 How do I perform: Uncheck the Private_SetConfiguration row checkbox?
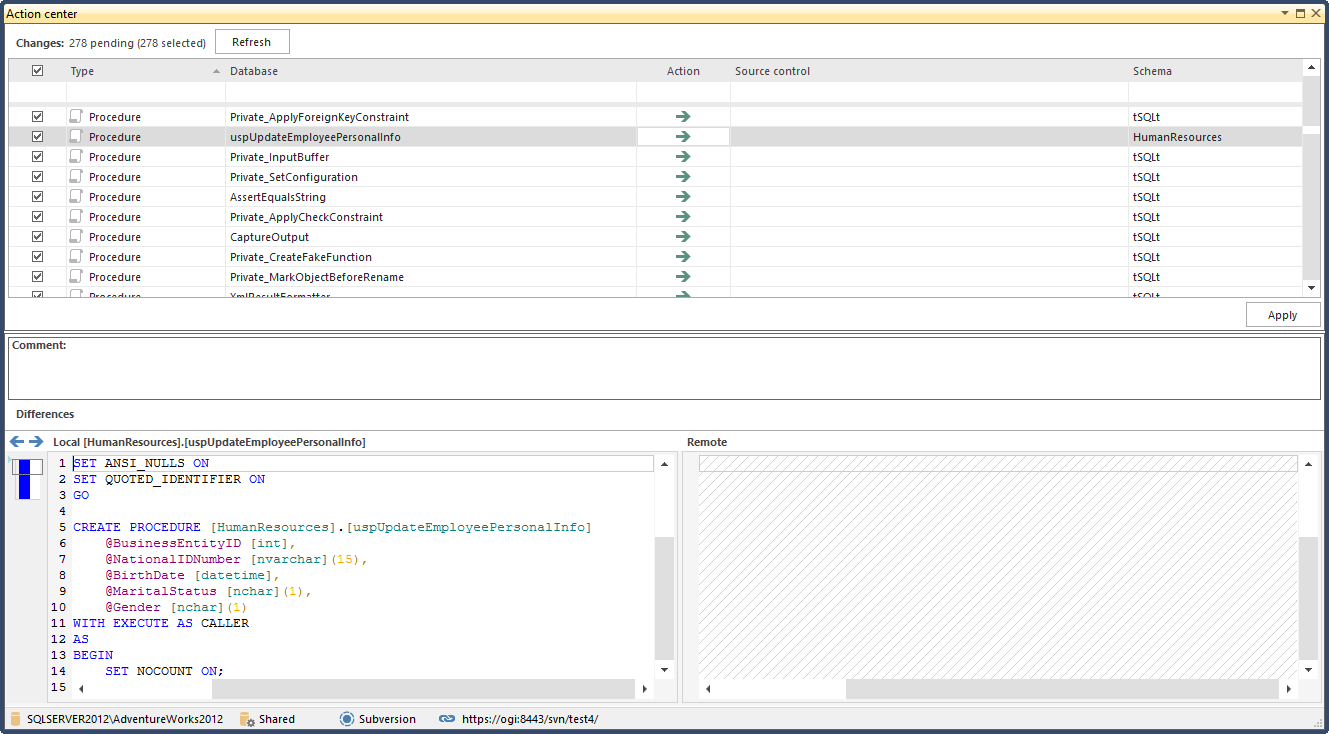click(38, 177)
